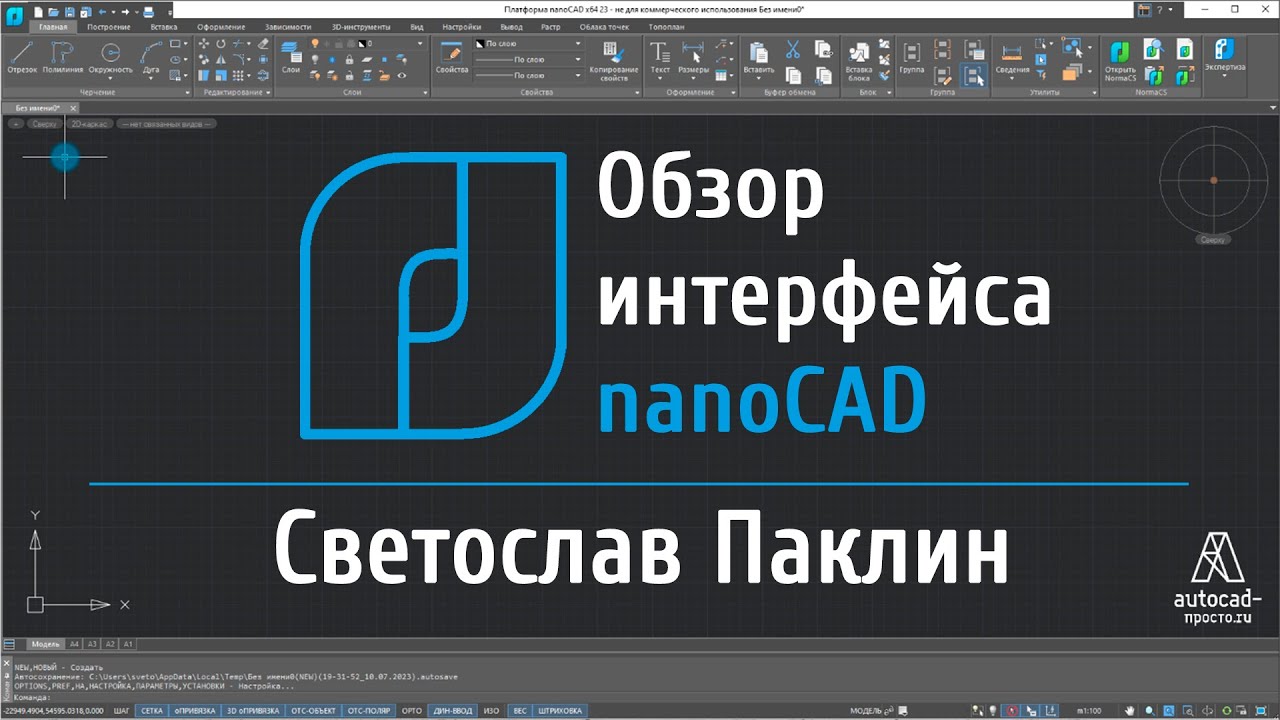Toggle 3D оПРИВЯЗКА in status bar
Screen dimensions: 1280x720
click(253, 710)
